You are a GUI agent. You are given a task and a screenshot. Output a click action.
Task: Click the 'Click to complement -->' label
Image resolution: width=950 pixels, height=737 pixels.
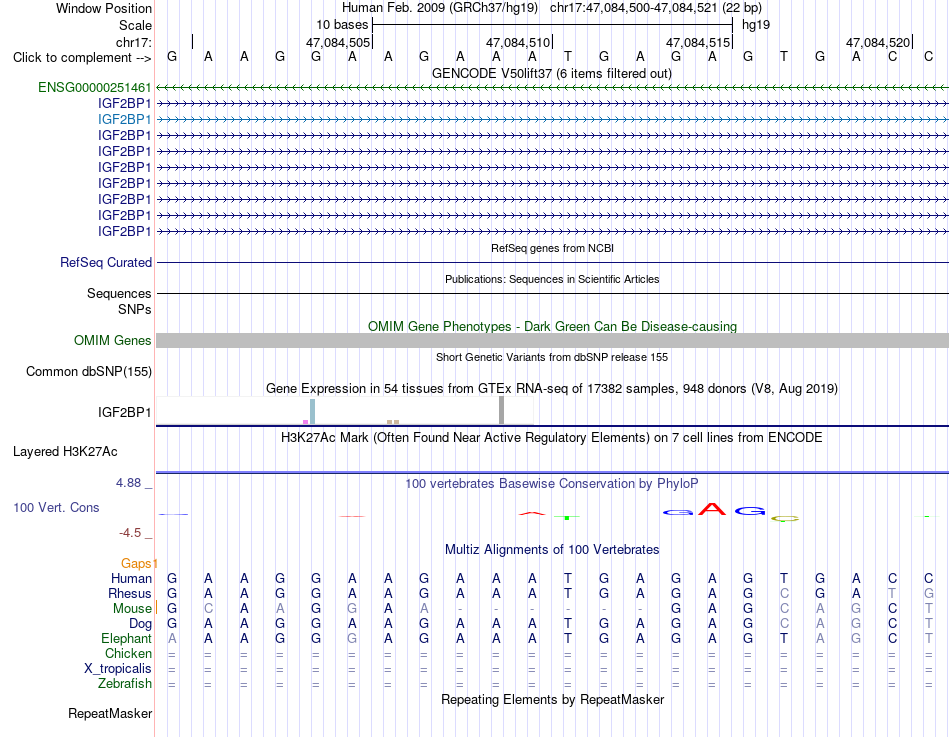coord(82,58)
